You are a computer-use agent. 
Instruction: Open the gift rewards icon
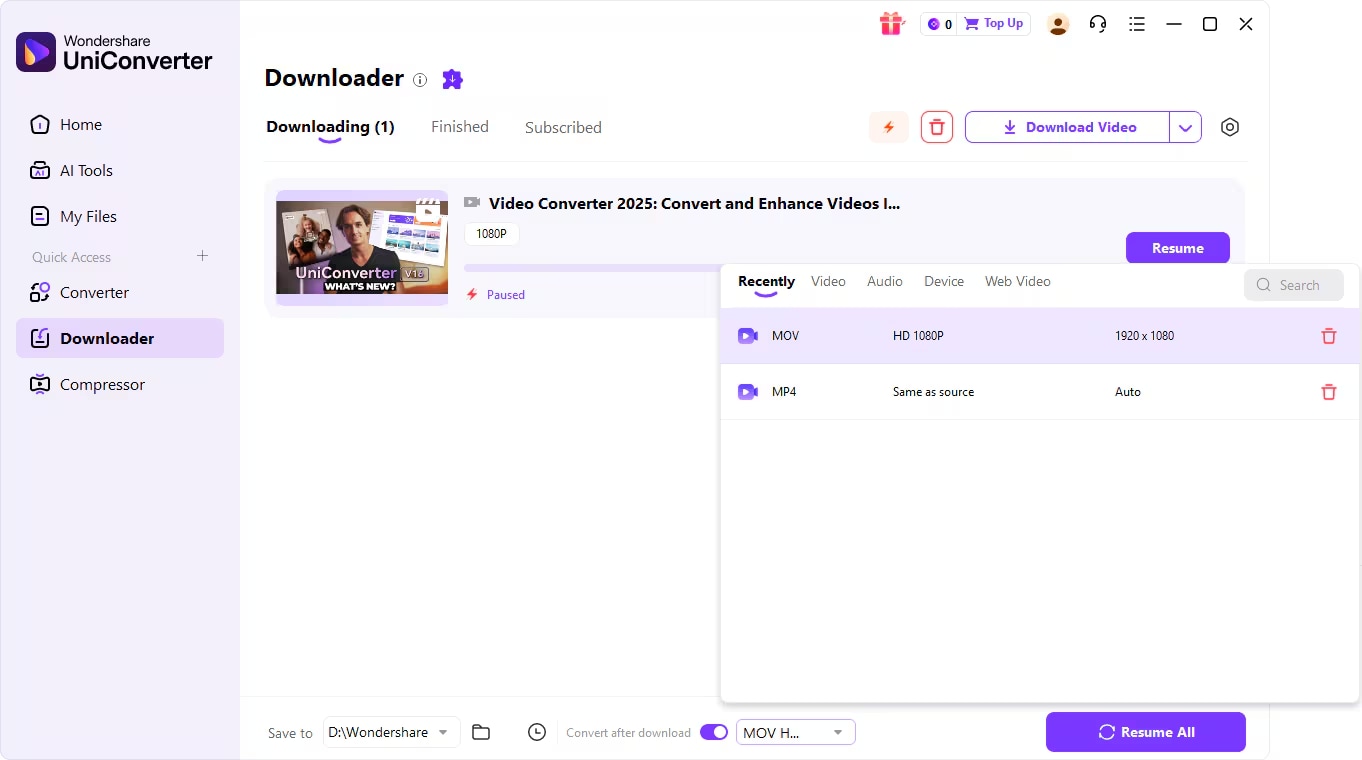pyautogui.click(x=891, y=24)
